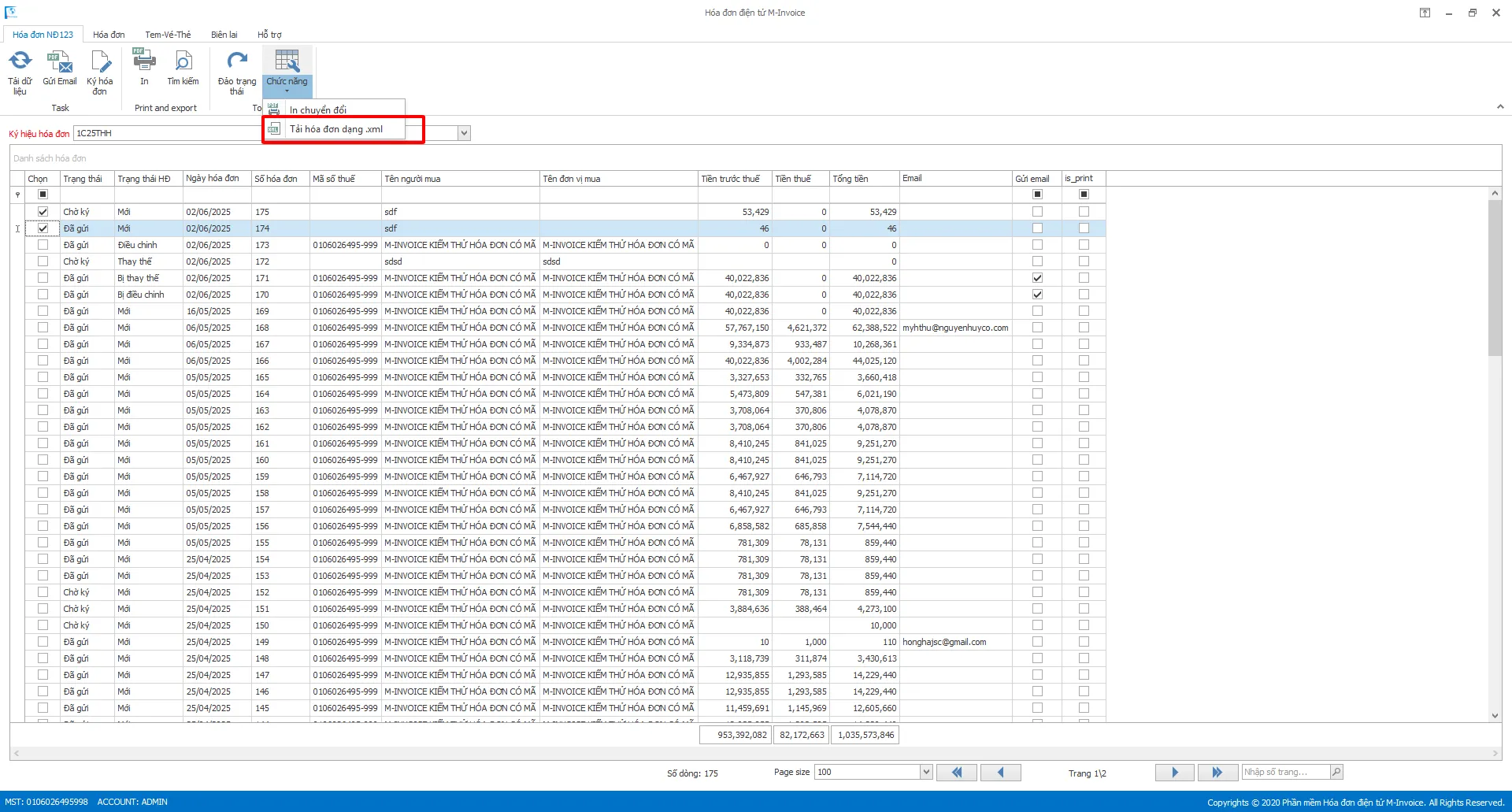The height and width of the screenshot is (812, 1512).
Task: Select the Điều chỉnh status cell
Action: coord(149,245)
